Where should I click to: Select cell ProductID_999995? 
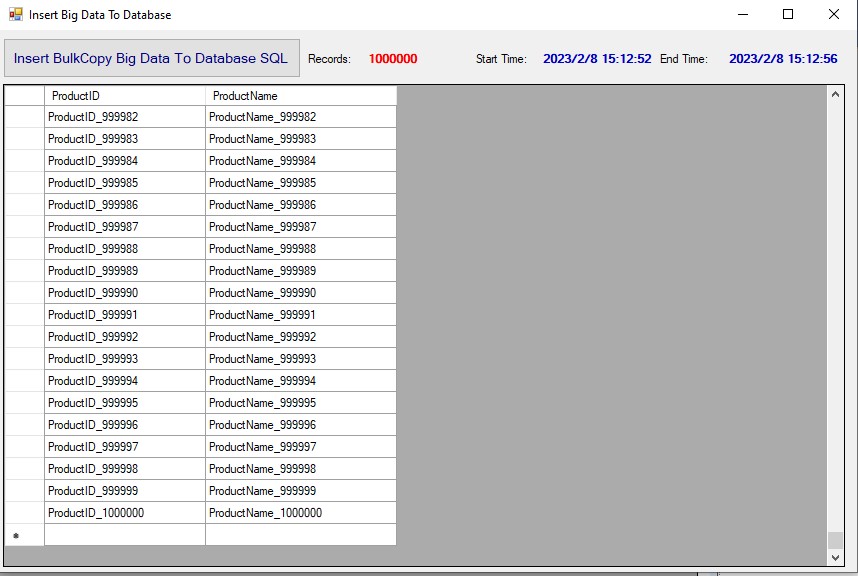pyautogui.click(x=125, y=403)
